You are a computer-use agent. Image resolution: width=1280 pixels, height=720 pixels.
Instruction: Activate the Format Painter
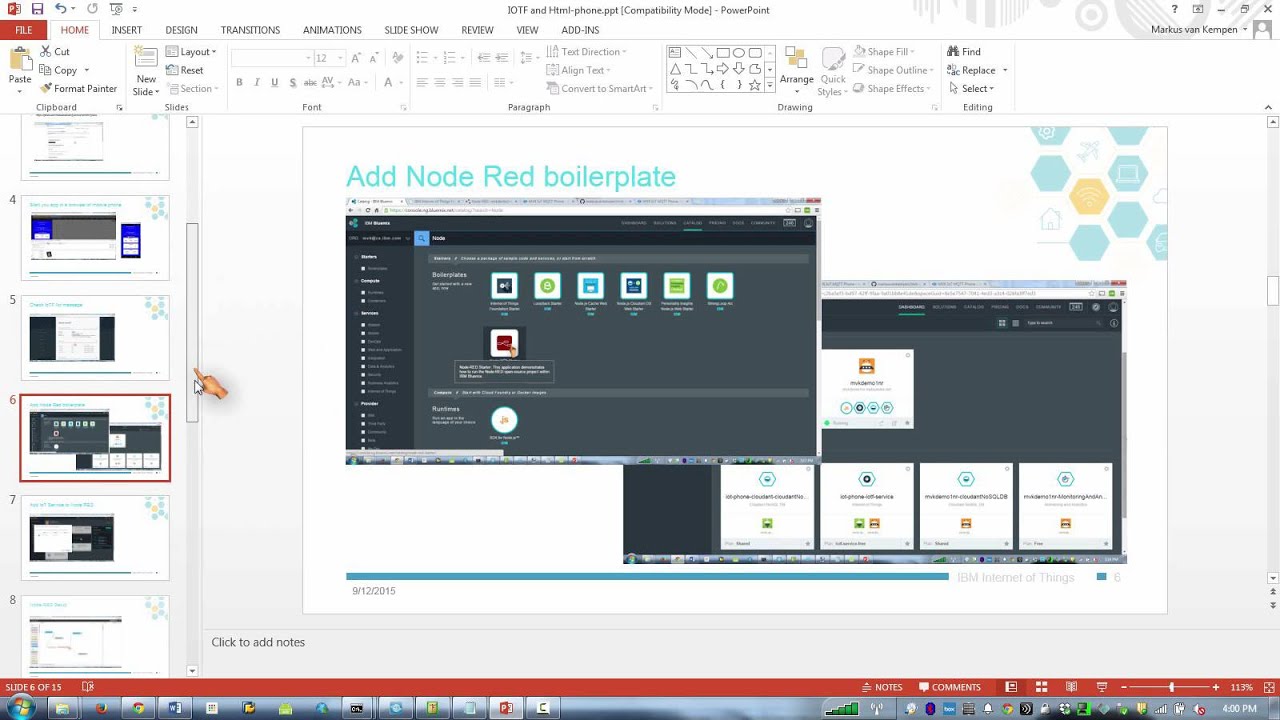pos(78,88)
